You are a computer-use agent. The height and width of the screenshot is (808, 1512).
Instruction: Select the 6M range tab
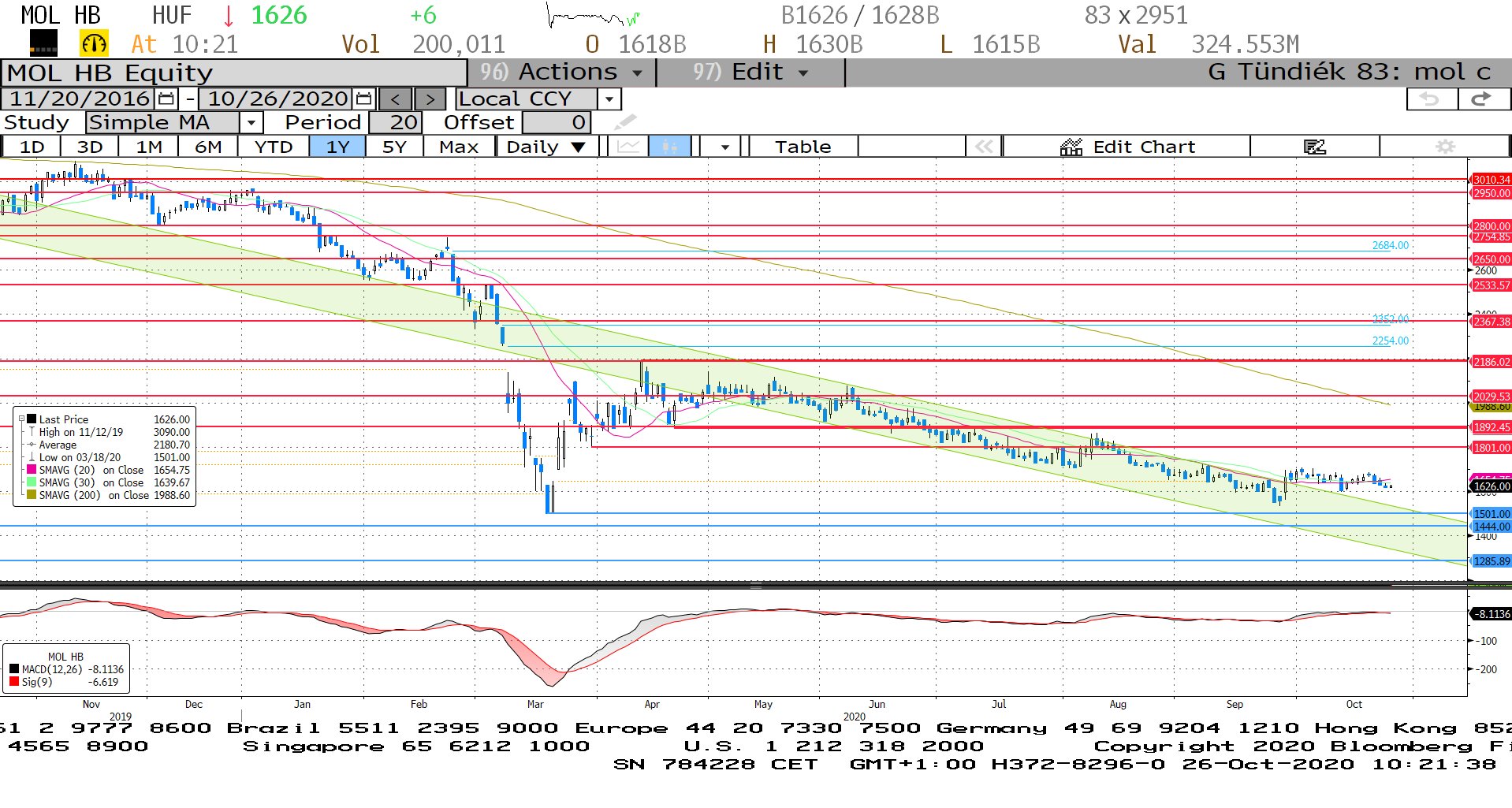tap(208, 147)
